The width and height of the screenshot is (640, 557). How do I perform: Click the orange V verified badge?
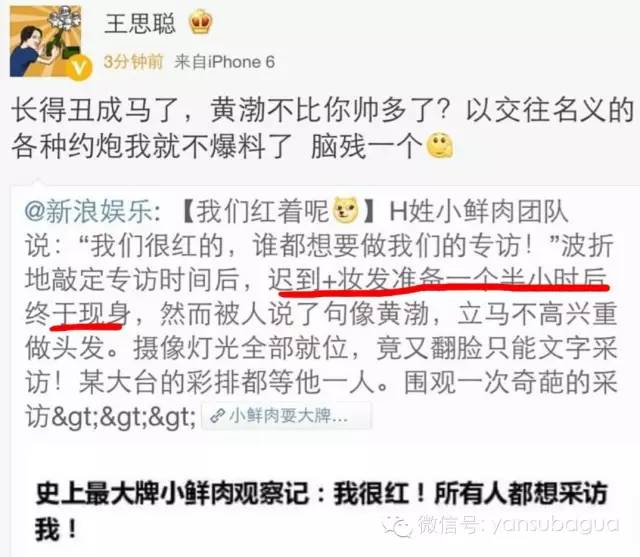[x=80, y=67]
